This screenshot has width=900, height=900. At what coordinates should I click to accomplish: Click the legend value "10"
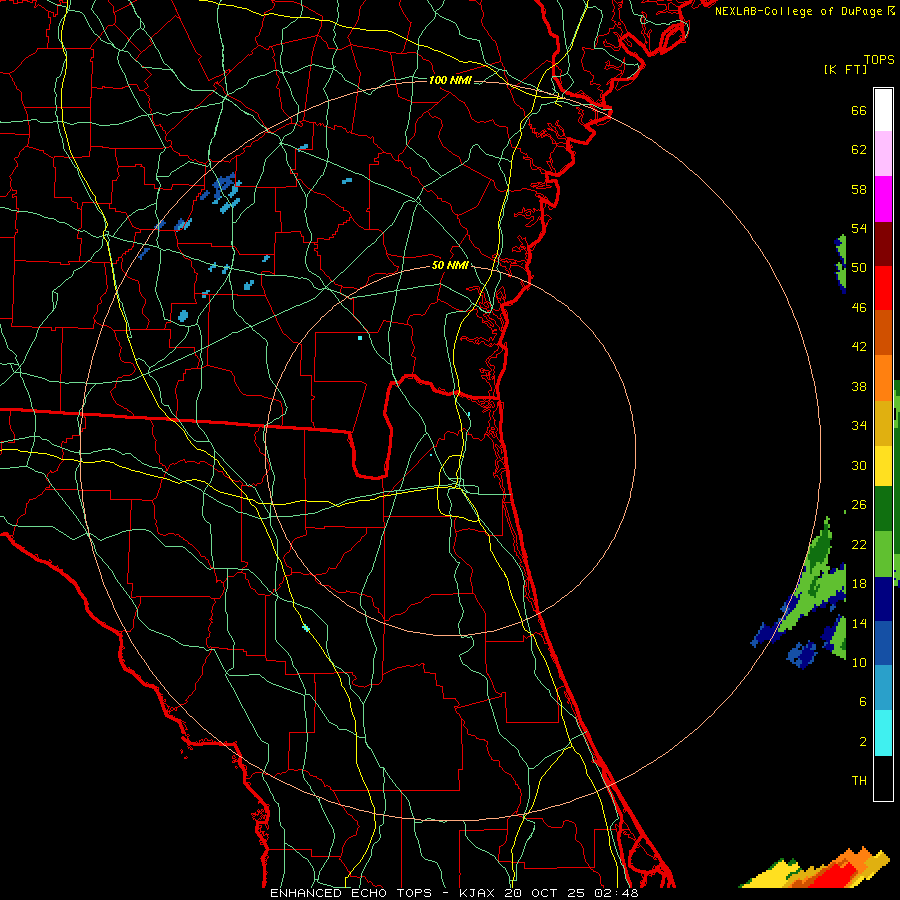(859, 662)
